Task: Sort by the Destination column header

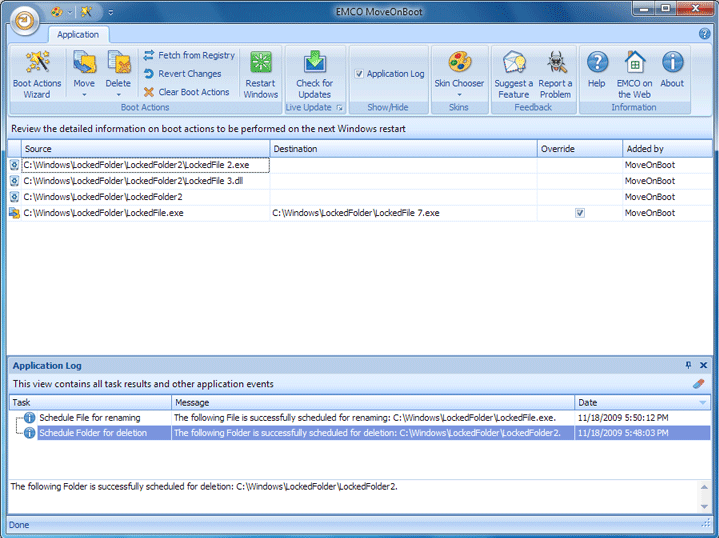Action: click(404, 149)
